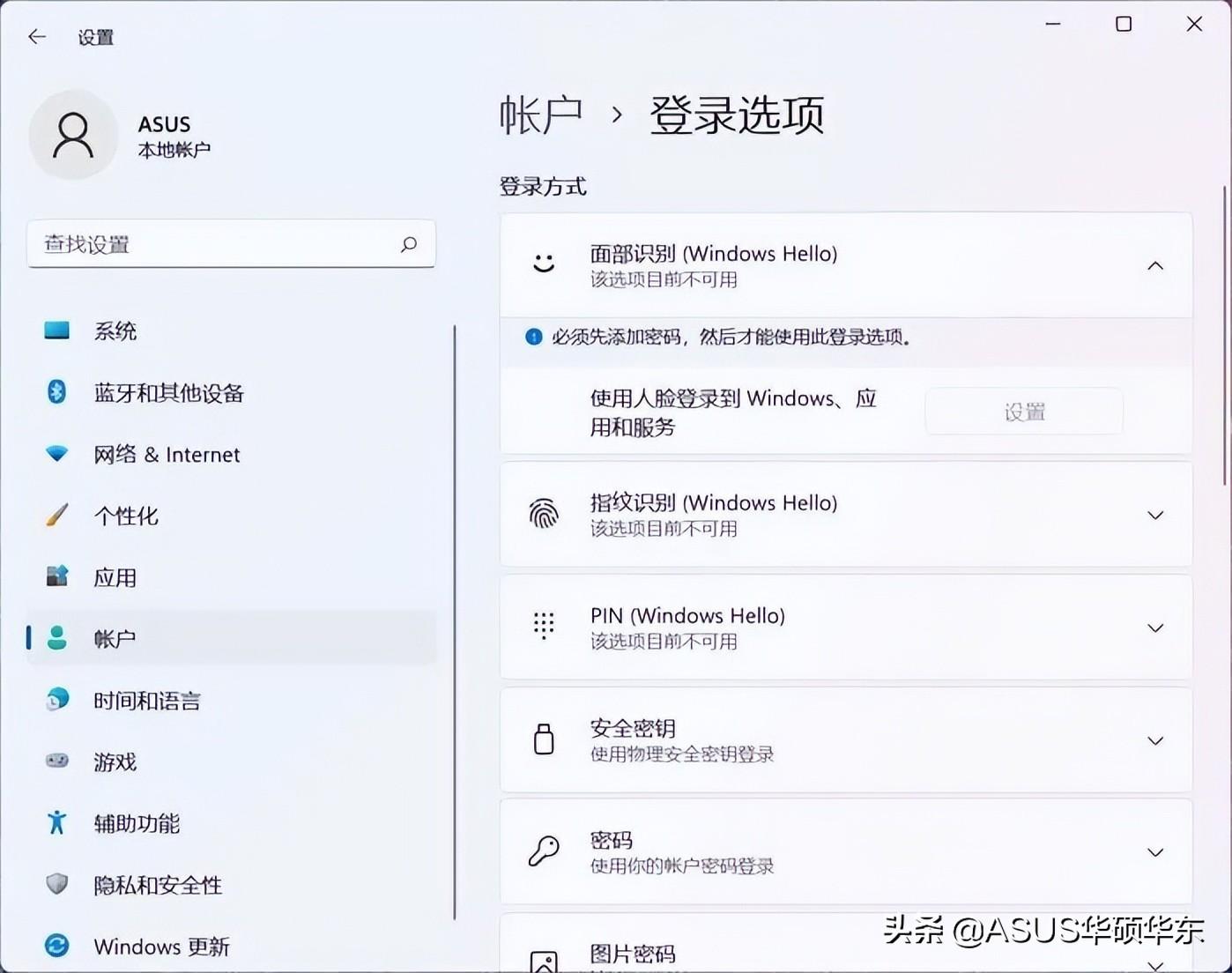Expand the 密码 section chevron
Viewport: 1232px width, 973px height.
coord(1155,852)
